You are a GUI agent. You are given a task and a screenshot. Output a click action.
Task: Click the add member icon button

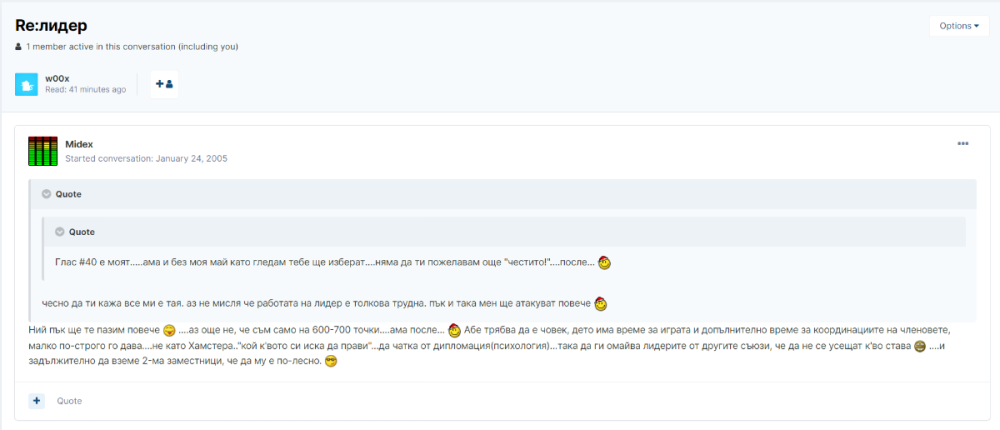click(164, 84)
